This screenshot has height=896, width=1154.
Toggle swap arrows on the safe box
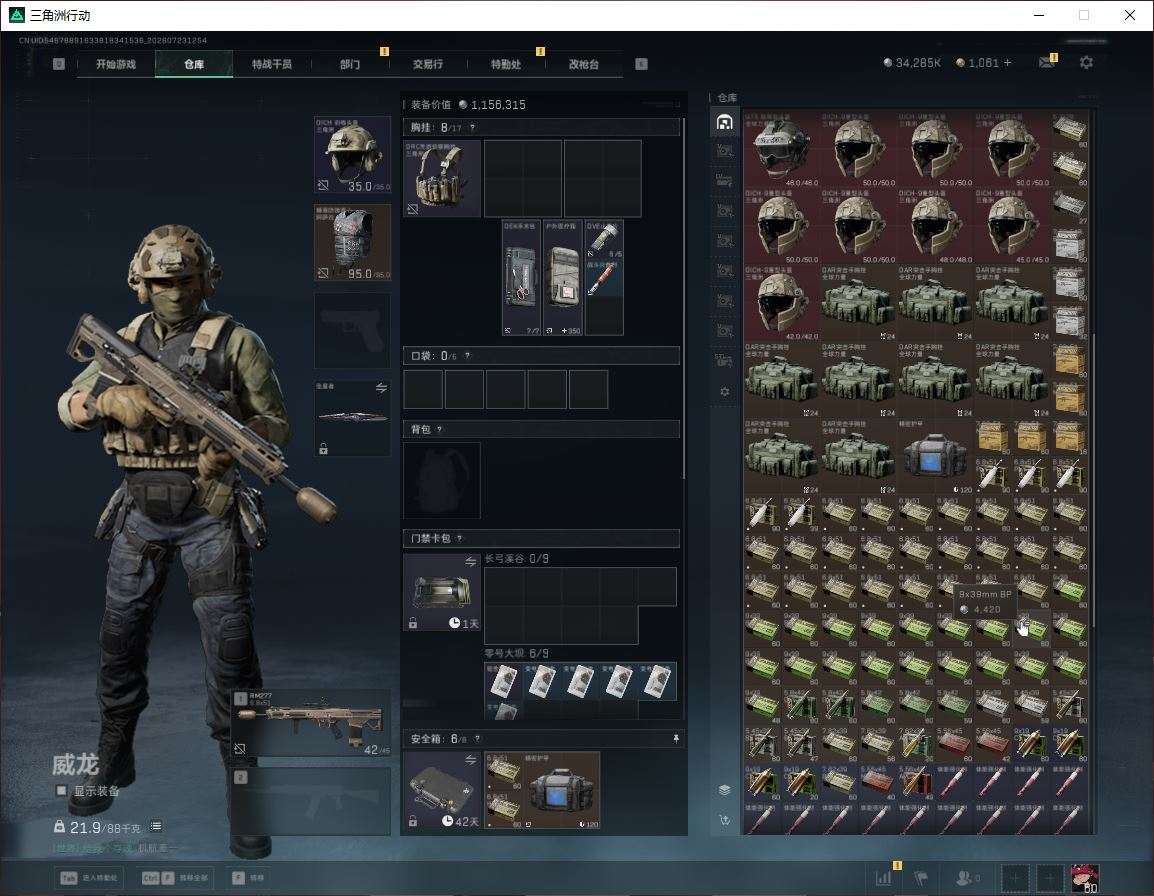pos(470,760)
